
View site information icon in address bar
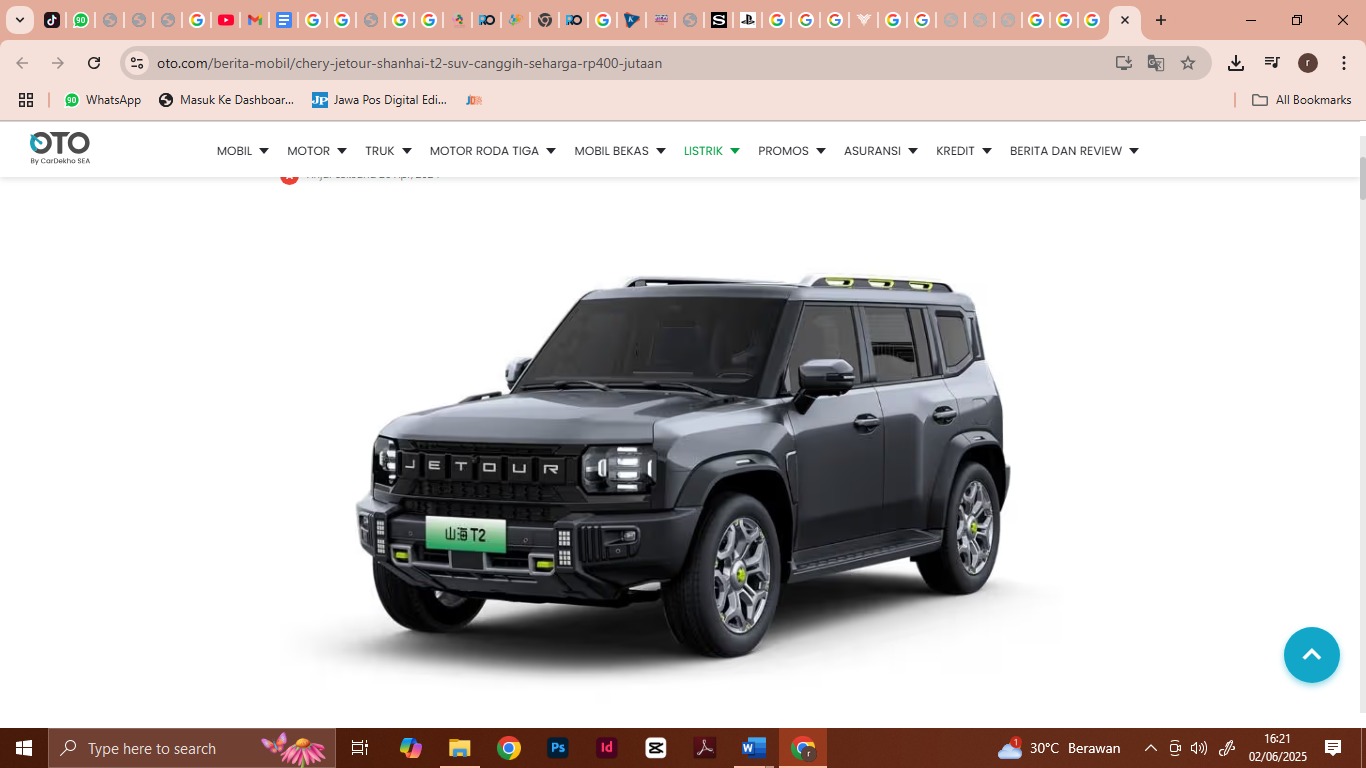point(138,63)
